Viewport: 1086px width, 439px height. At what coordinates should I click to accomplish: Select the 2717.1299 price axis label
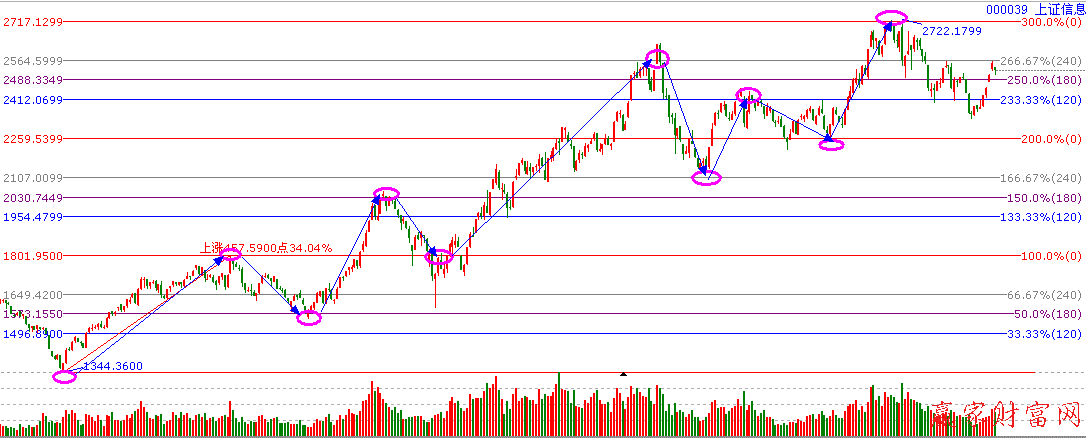click(34, 22)
